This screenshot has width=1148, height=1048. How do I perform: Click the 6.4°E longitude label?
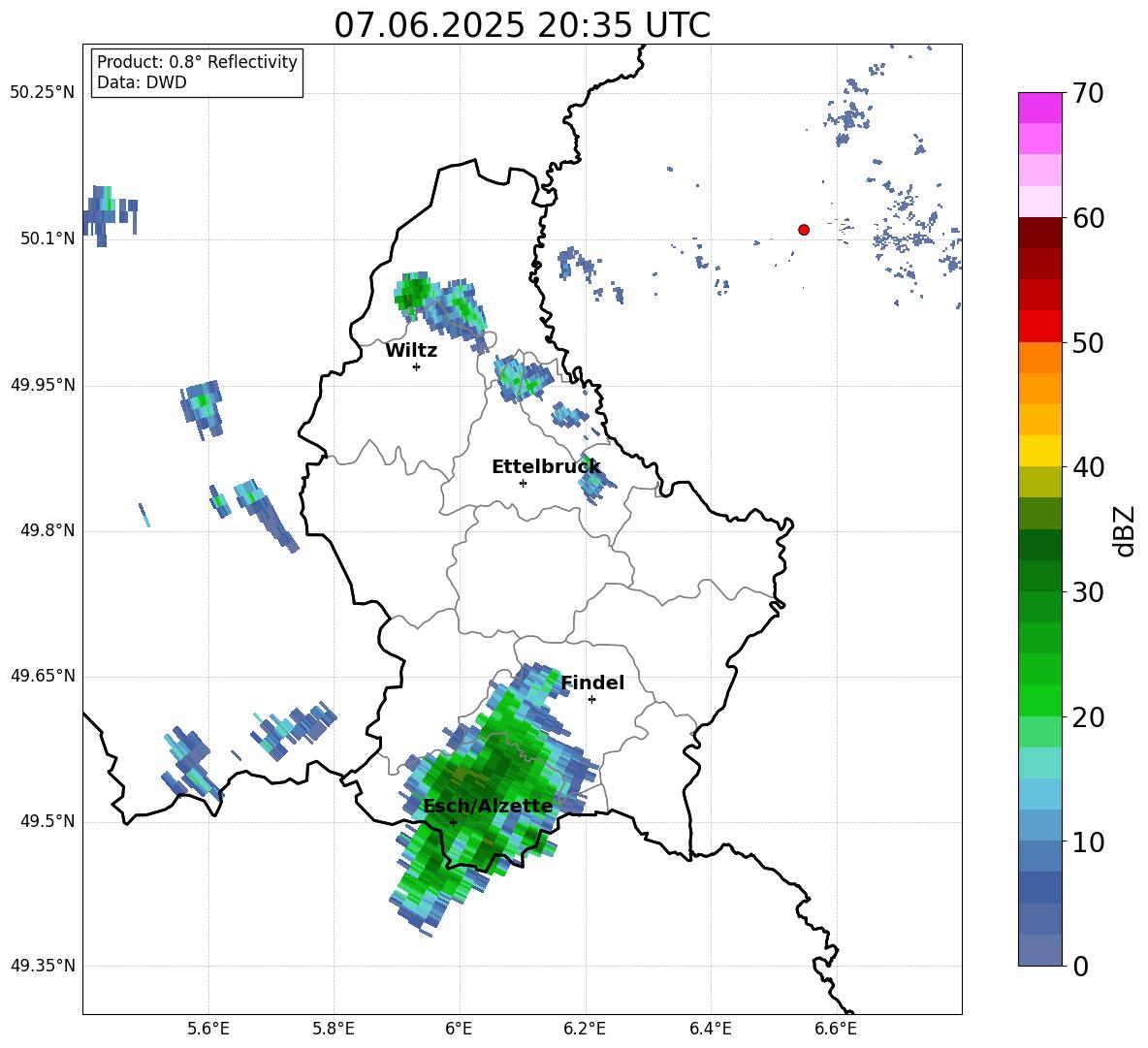[710, 1029]
